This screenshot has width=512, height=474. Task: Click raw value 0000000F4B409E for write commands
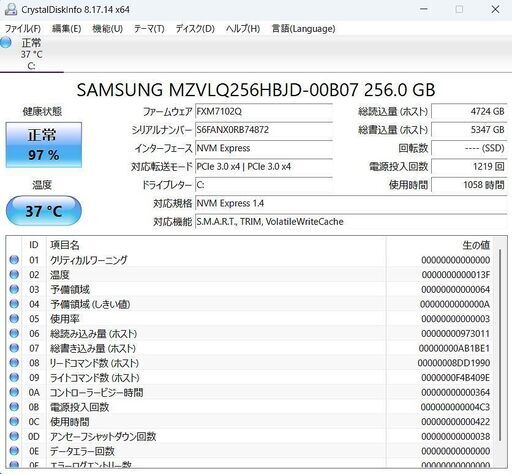456,378
